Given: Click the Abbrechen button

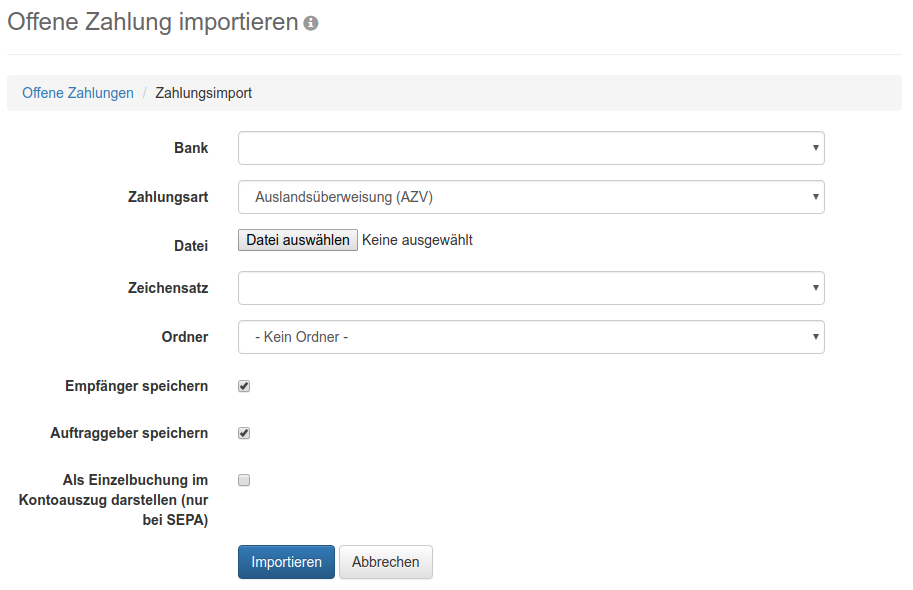Looking at the screenshot, I should click(385, 562).
